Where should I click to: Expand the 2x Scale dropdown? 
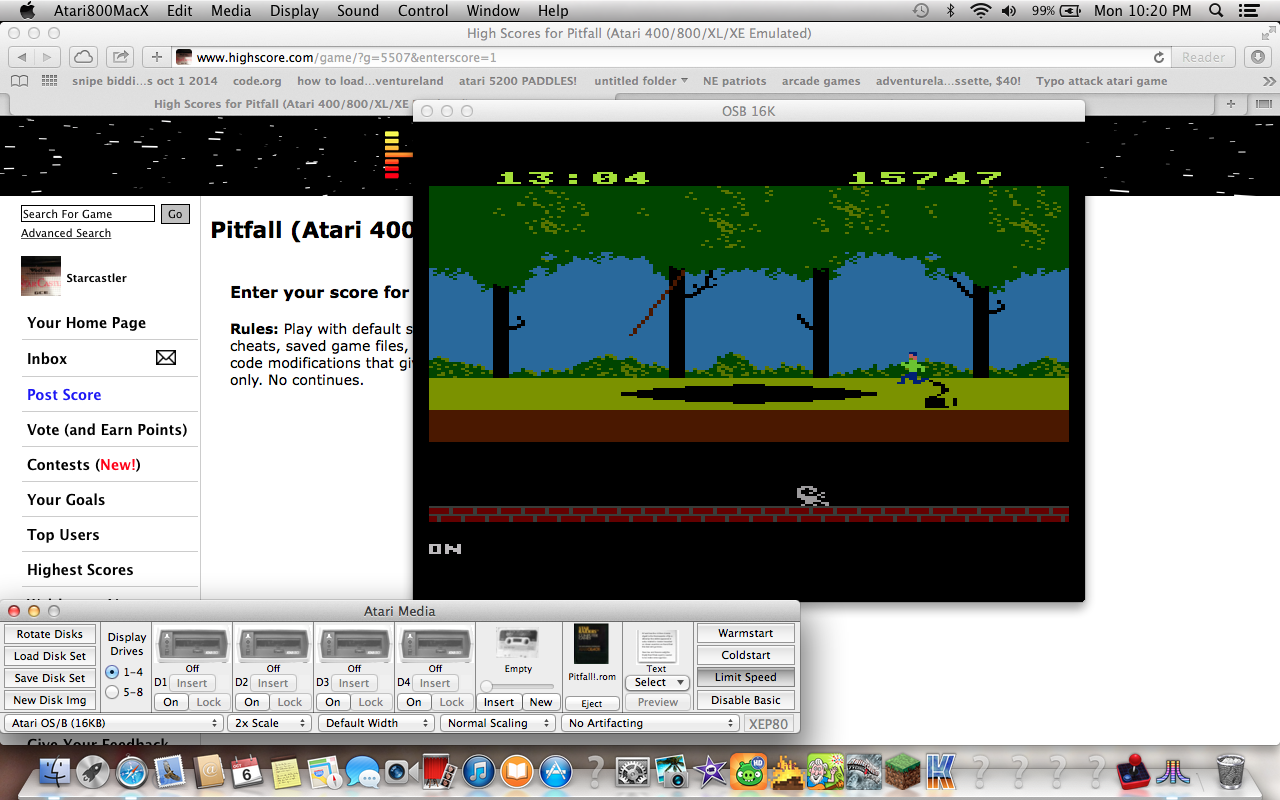pyautogui.click(x=270, y=723)
